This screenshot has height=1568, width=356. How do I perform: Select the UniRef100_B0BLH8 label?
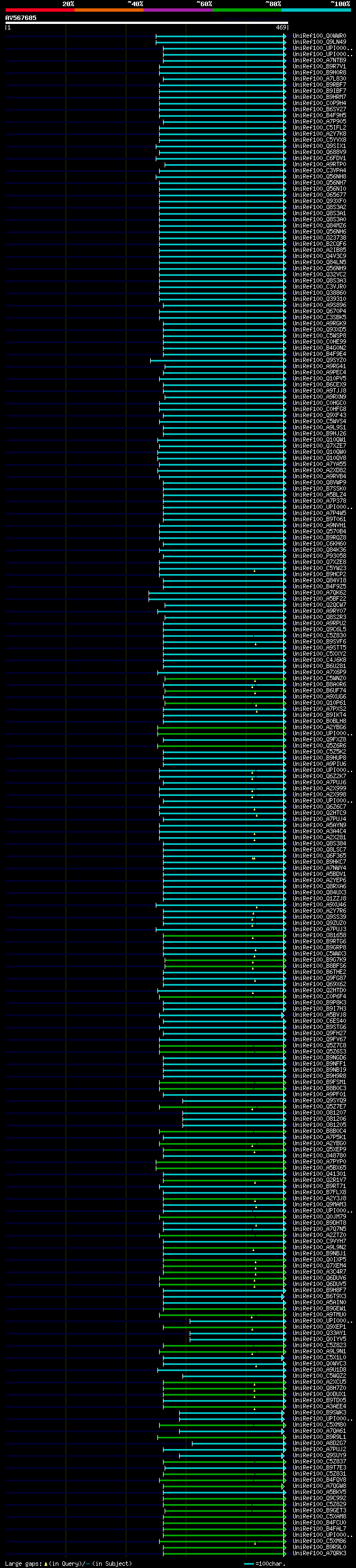tap(319, 721)
